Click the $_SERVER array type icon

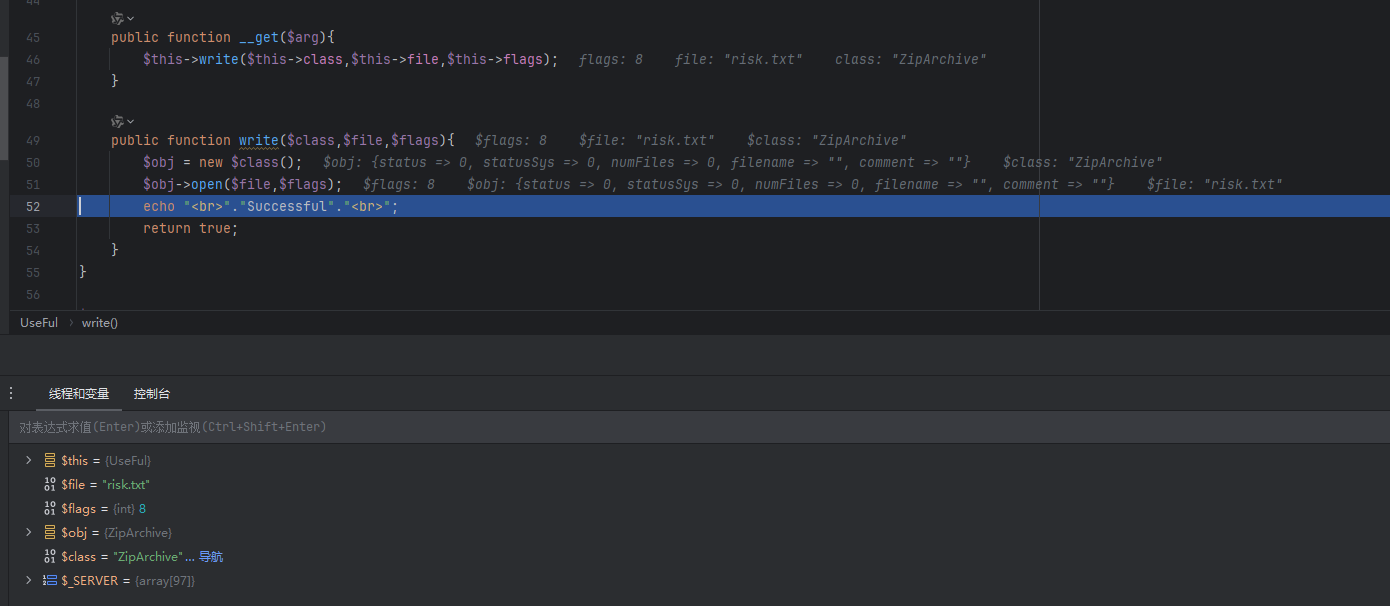[50, 580]
